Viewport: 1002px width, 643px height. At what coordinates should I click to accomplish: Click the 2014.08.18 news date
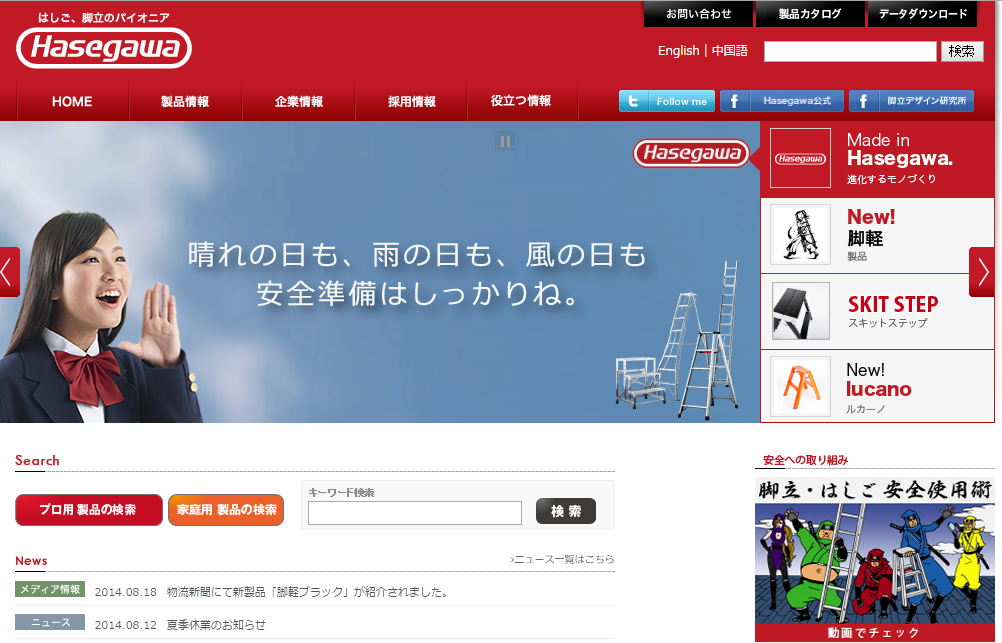point(125,593)
